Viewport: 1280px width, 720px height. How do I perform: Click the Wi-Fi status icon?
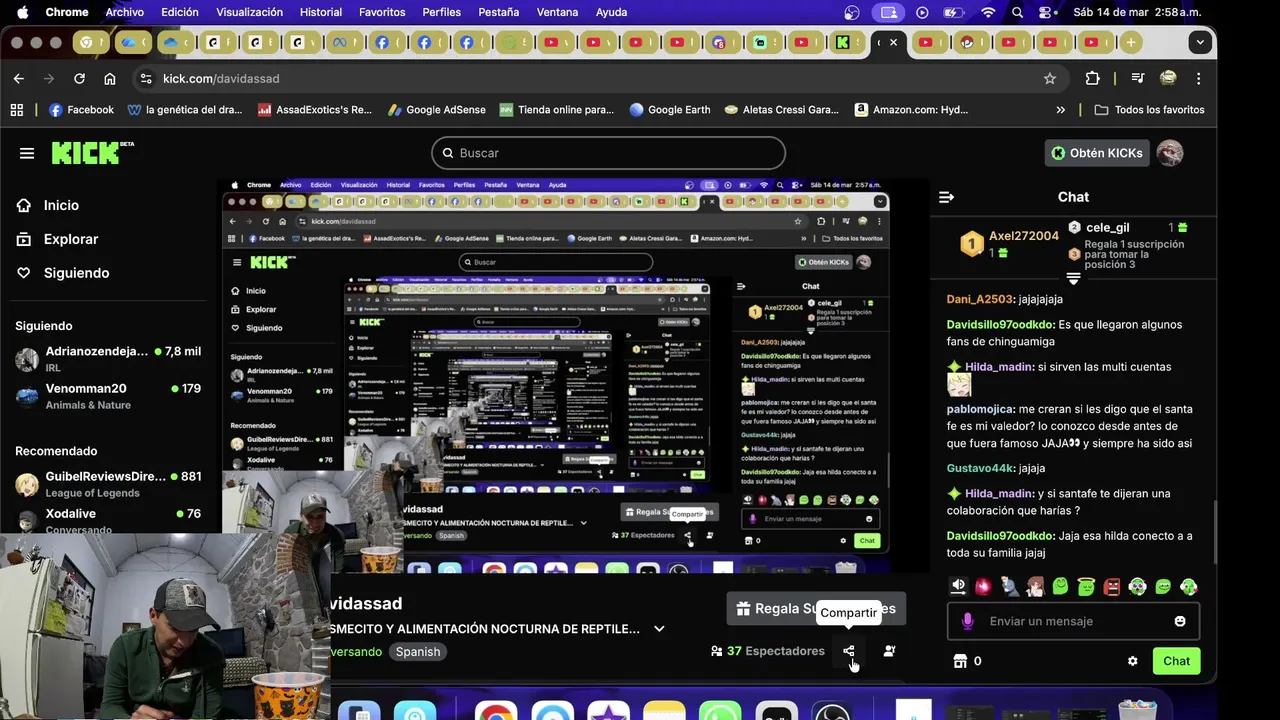tap(988, 13)
